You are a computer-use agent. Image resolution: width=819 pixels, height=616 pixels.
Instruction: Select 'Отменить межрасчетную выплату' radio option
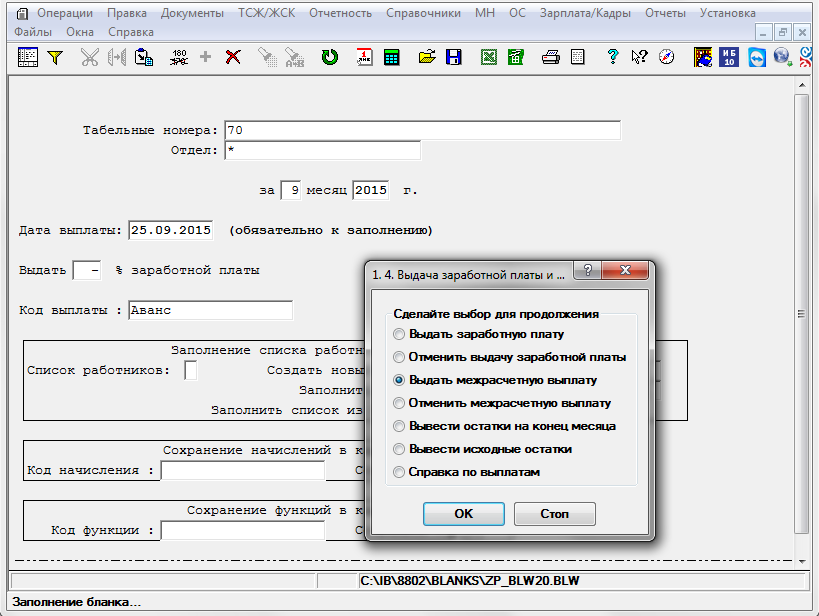click(400, 403)
